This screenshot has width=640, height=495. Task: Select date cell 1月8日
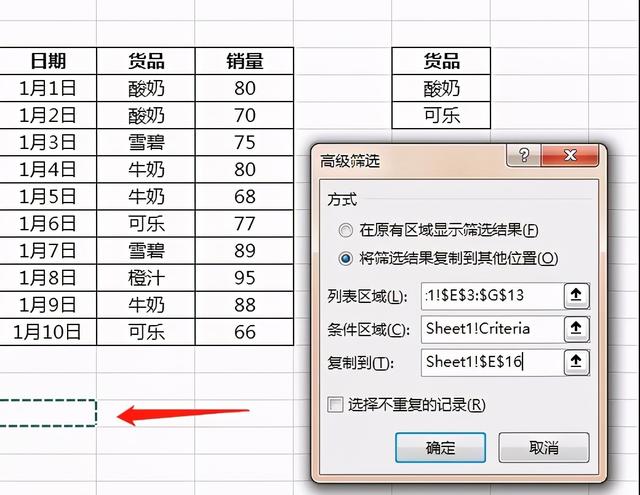point(48,278)
